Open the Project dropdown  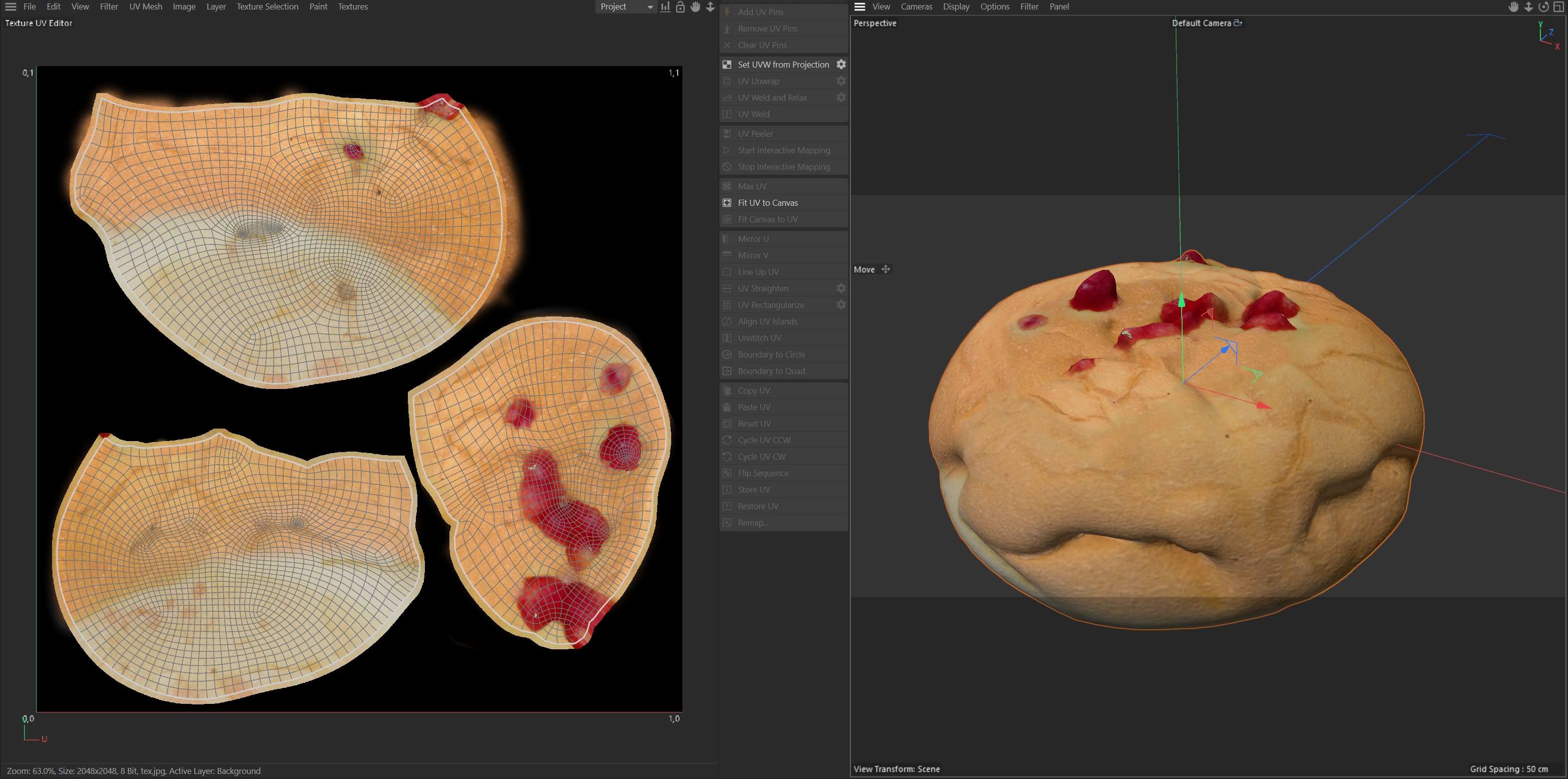(625, 7)
